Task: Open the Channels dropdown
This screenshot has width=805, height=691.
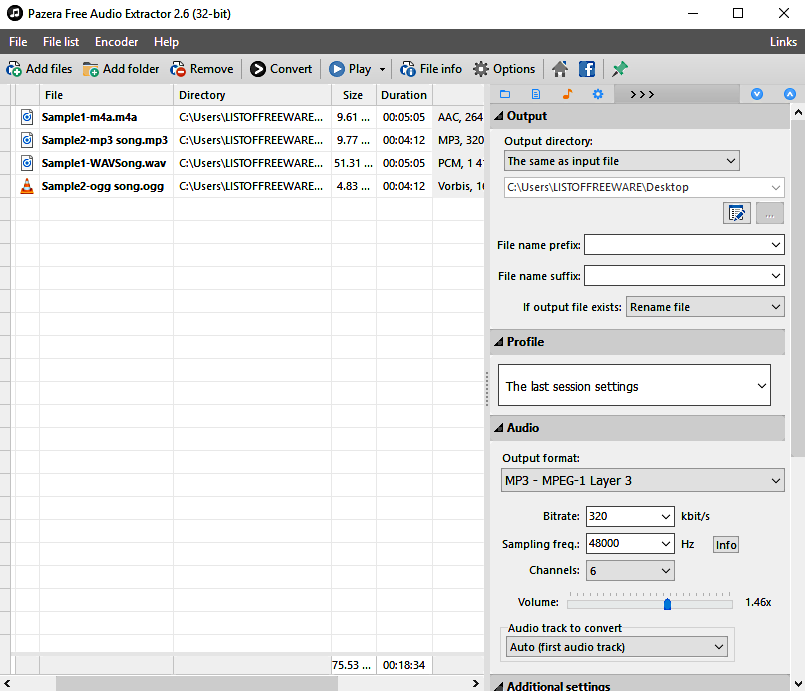Action: (630, 571)
